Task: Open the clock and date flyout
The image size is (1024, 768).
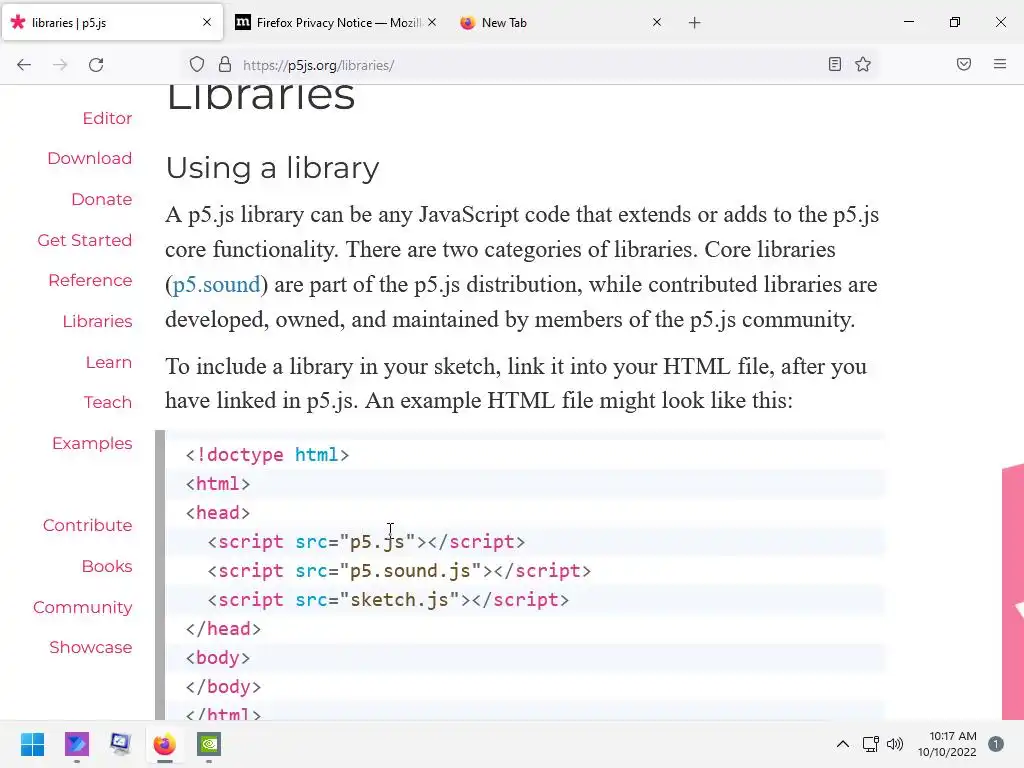Action: [x=947, y=744]
